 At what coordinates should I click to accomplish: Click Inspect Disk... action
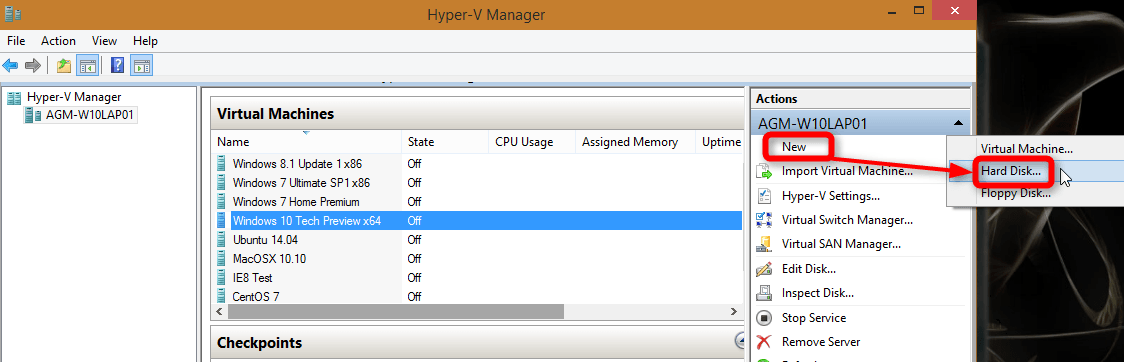point(817,293)
